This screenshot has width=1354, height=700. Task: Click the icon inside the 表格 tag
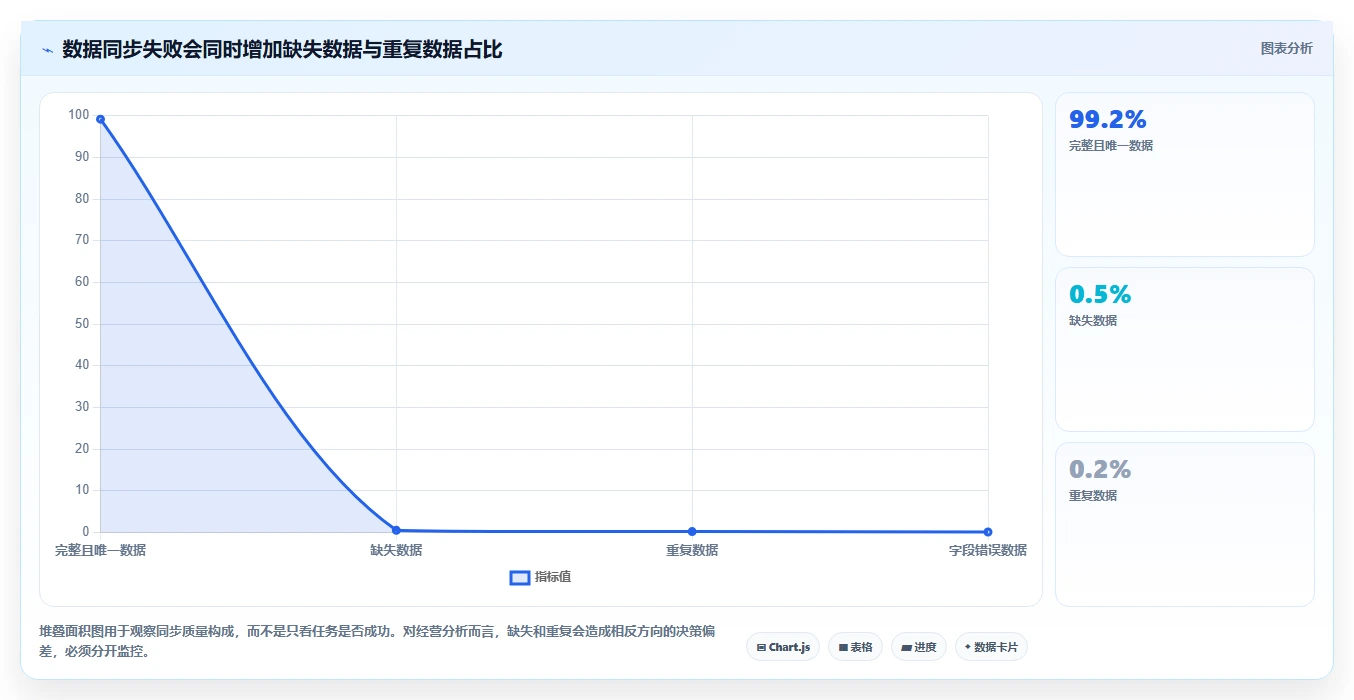pyautogui.click(x=843, y=648)
